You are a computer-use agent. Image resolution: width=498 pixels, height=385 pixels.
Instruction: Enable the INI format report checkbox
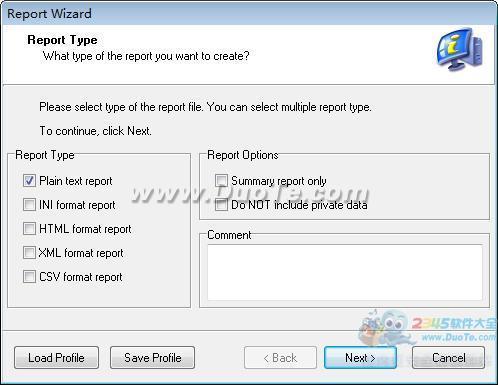point(29,205)
